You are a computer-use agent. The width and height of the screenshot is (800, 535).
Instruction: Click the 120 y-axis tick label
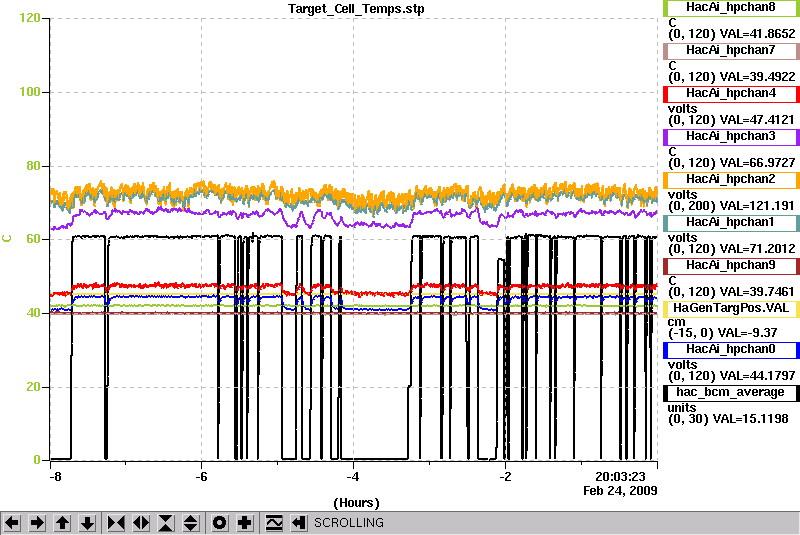coord(30,18)
